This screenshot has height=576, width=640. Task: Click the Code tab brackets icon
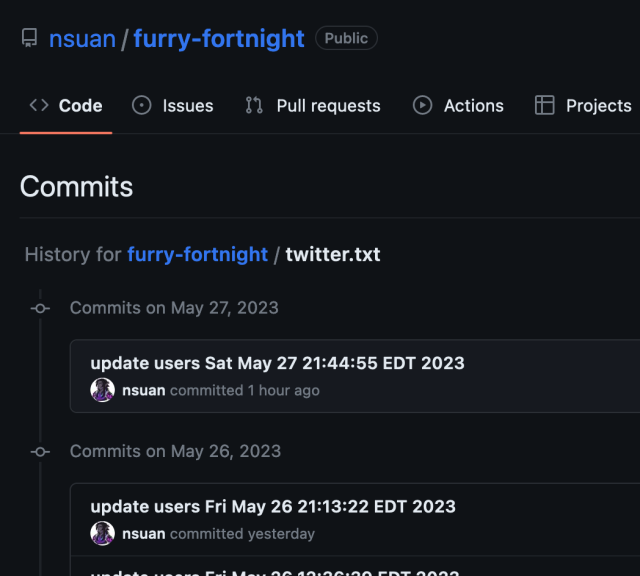[39, 105]
